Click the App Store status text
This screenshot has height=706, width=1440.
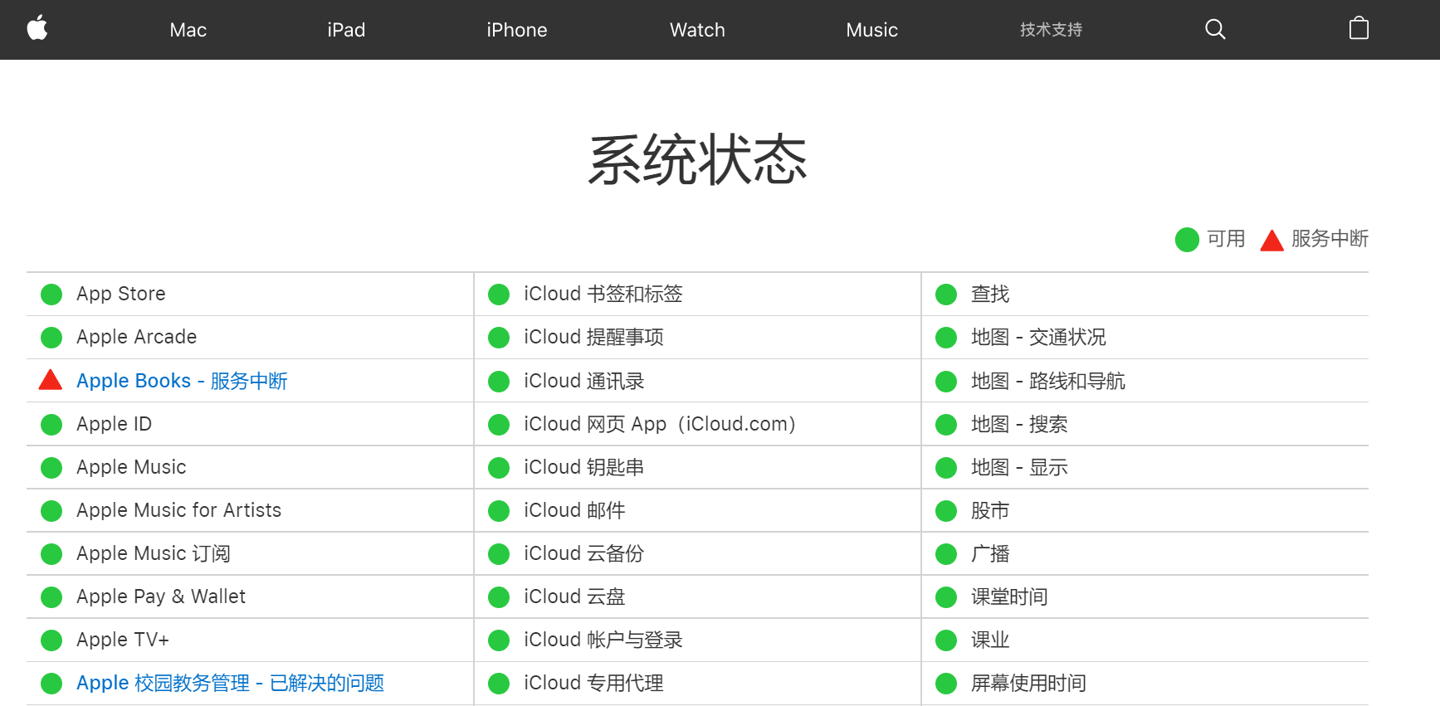tap(121, 294)
